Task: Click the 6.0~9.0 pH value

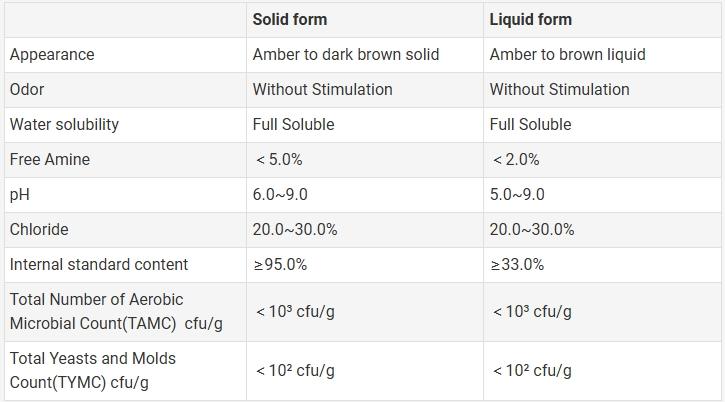Action: click(x=280, y=194)
